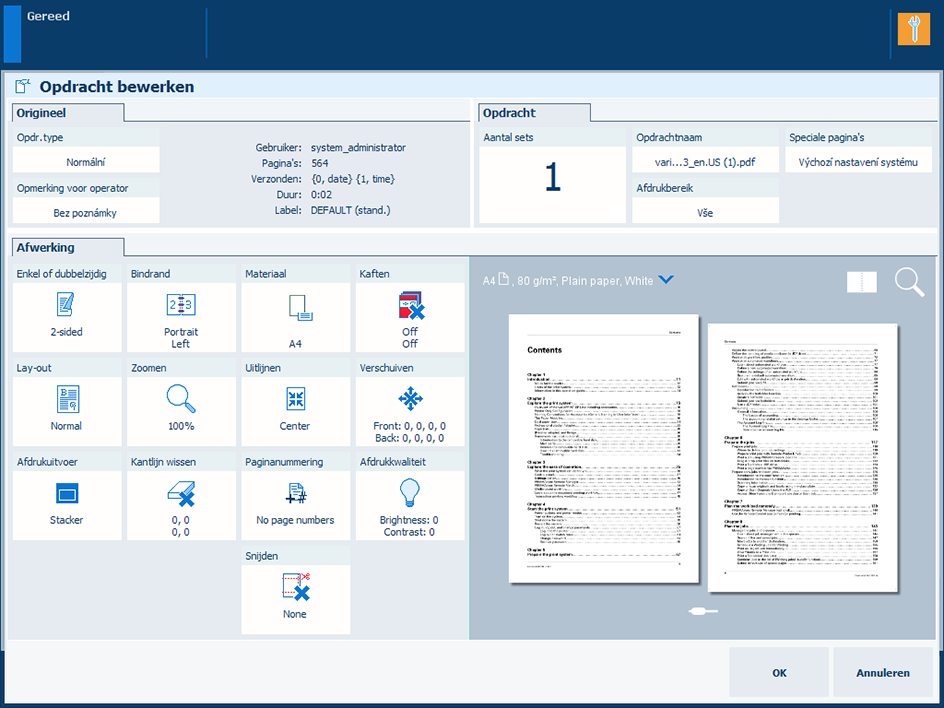
Task: Open the Kaften covers icon
Action: [409, 307]
